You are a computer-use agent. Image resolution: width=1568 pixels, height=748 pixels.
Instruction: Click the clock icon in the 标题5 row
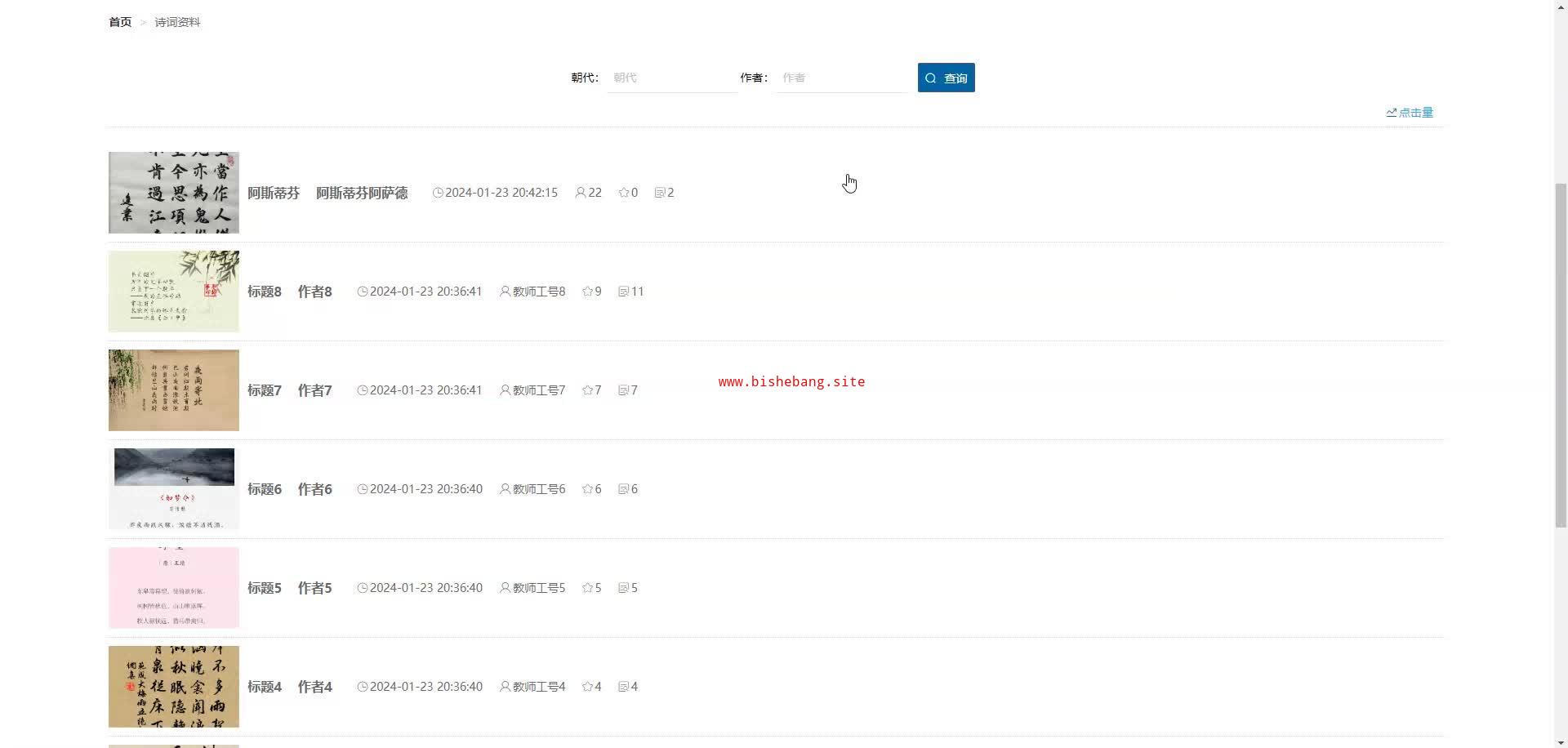(363, 588)
